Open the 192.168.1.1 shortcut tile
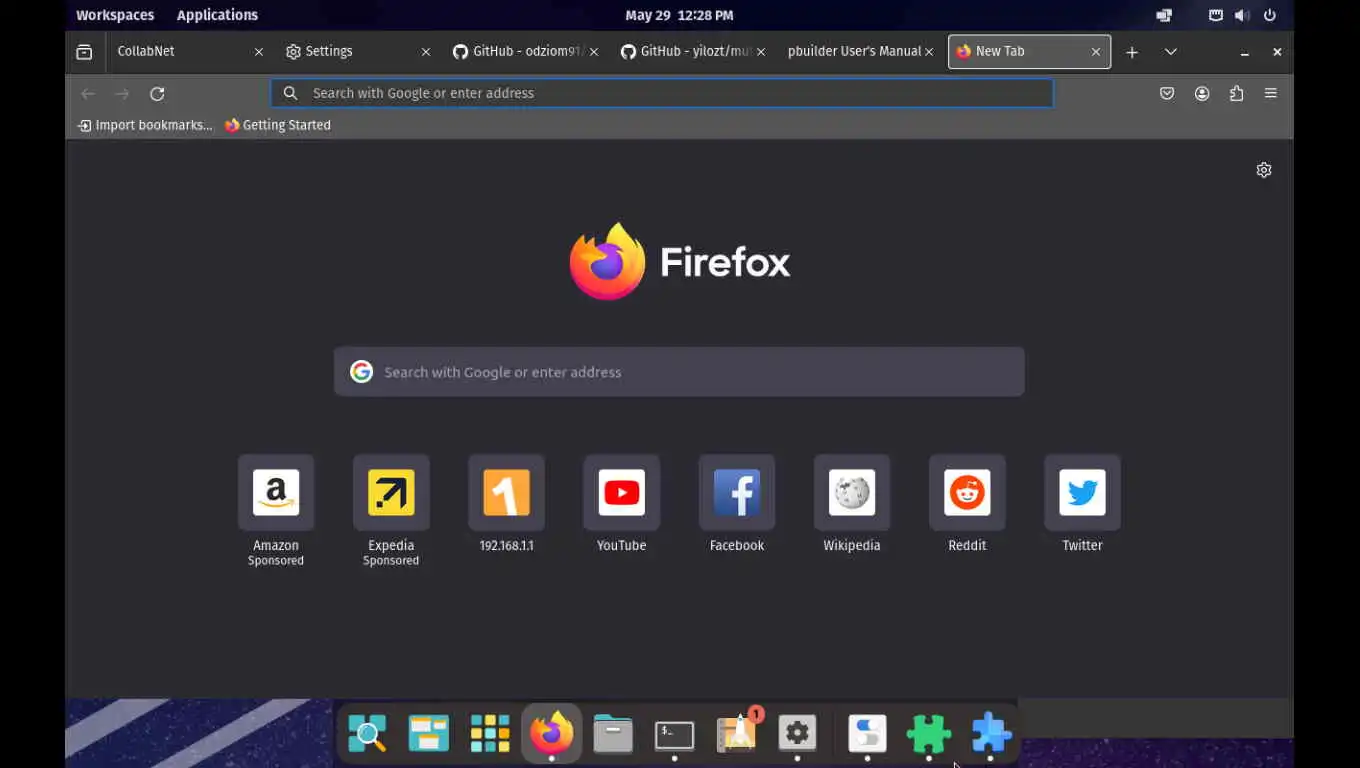1360x768 pixels. 506,492
